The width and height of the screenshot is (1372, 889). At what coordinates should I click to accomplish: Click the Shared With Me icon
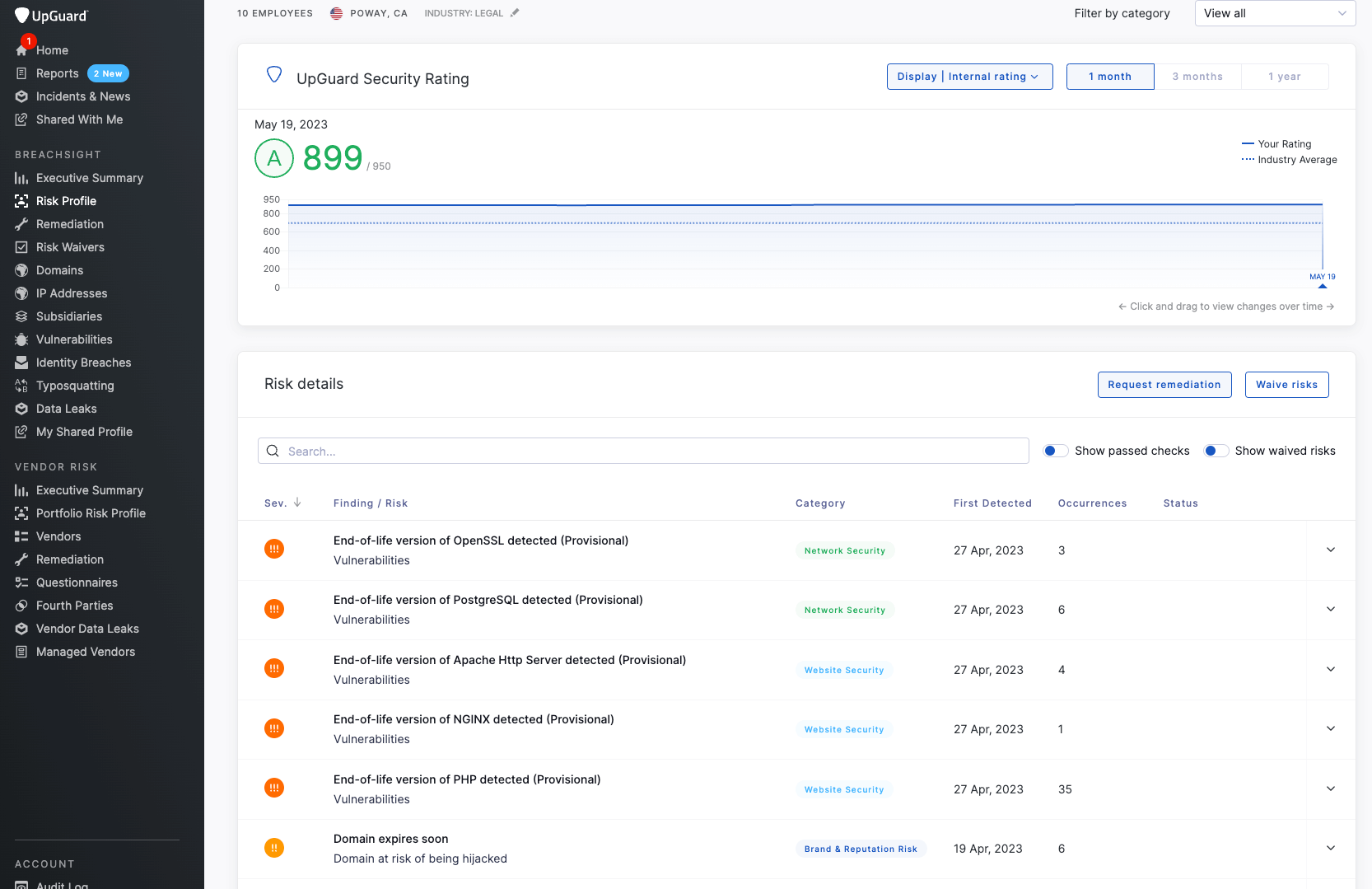click(x=21, y=119)
